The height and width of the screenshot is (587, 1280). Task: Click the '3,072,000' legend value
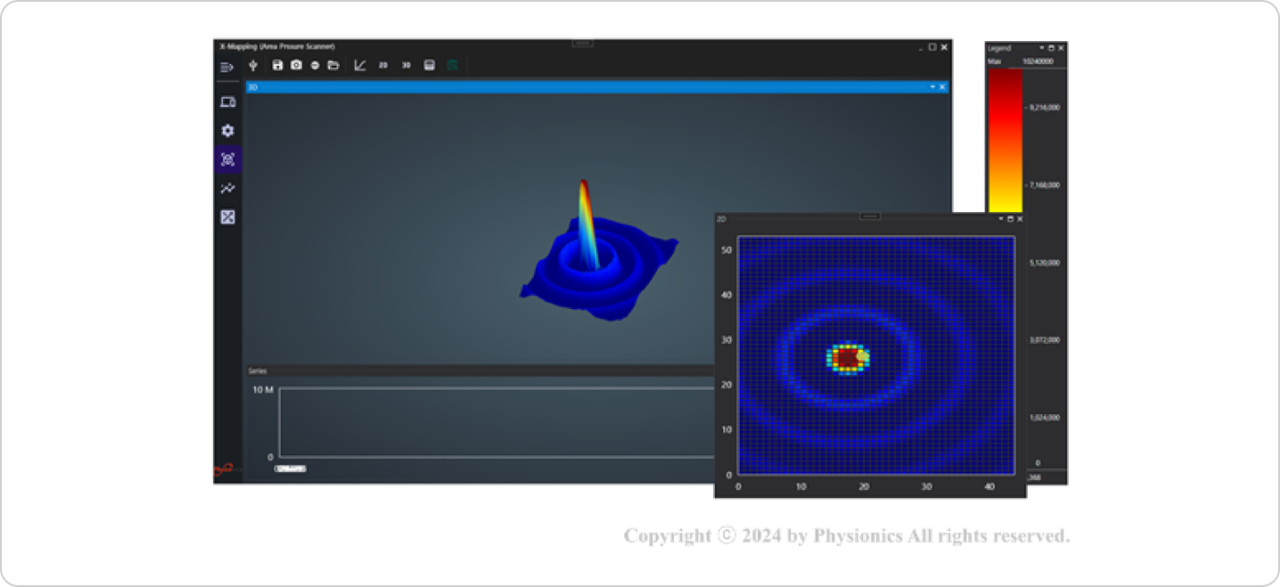coord(1045,340)
